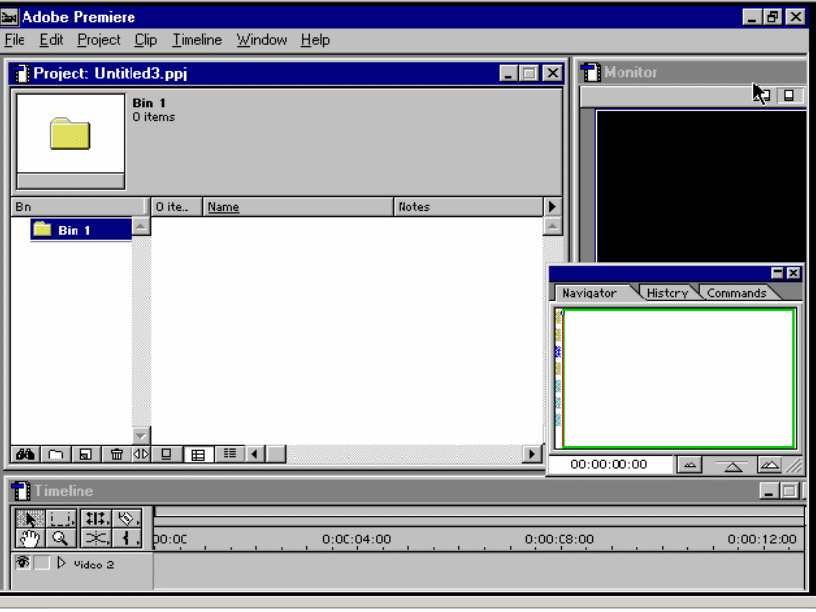Image resolution: width=816 pixels, height=612 pixels.
Task: Click the Navigator green view box
Action: pyautogui.click(x=679, y=378)
